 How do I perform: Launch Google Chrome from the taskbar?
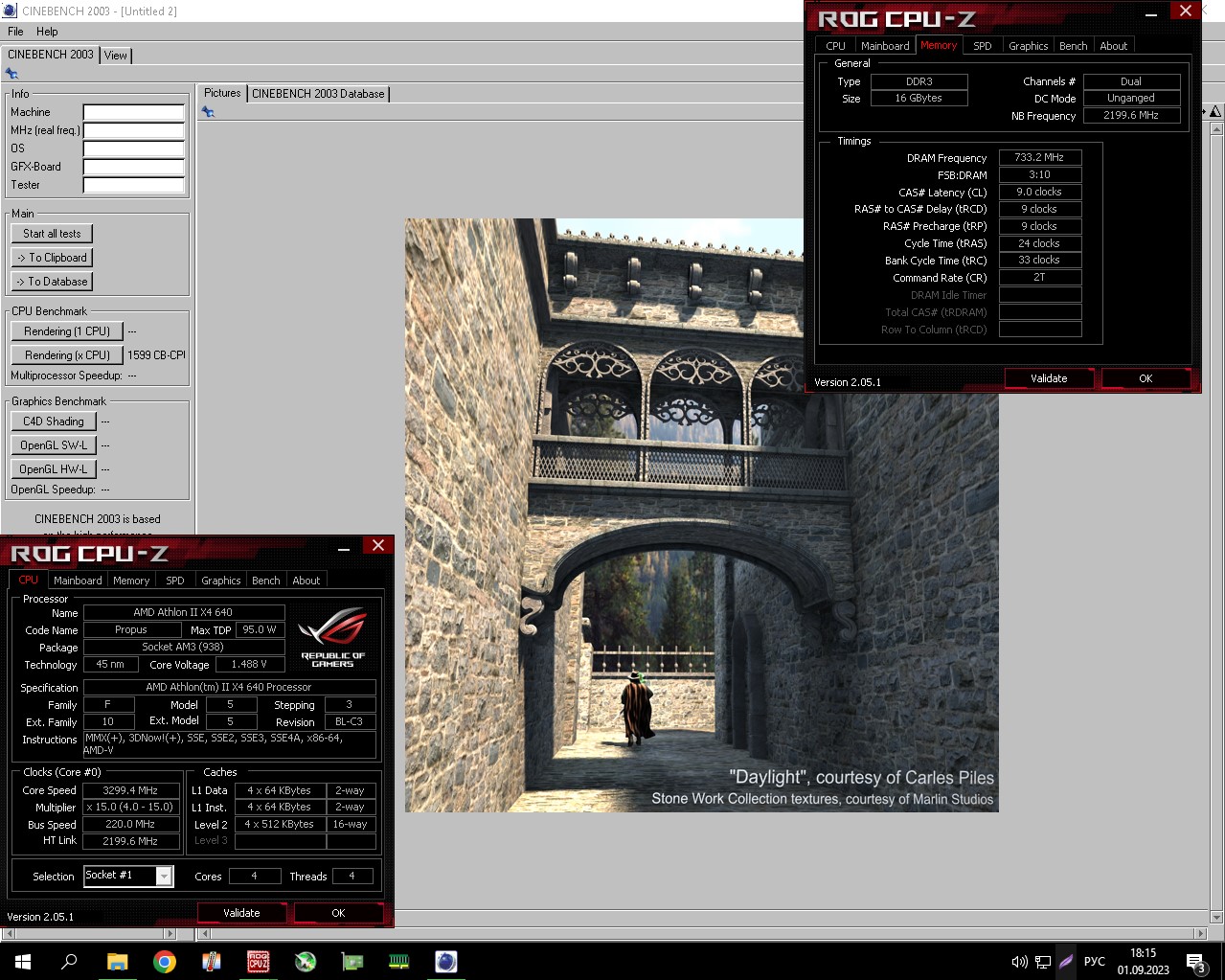(164, 961)
